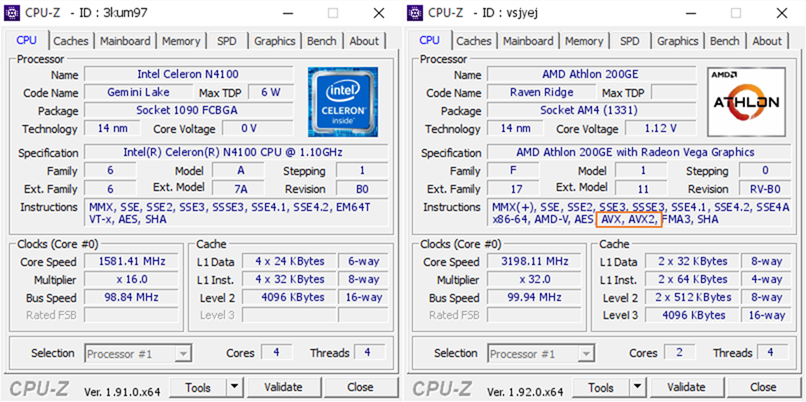Click the empty Max TDP field in right window

point(674,93)
